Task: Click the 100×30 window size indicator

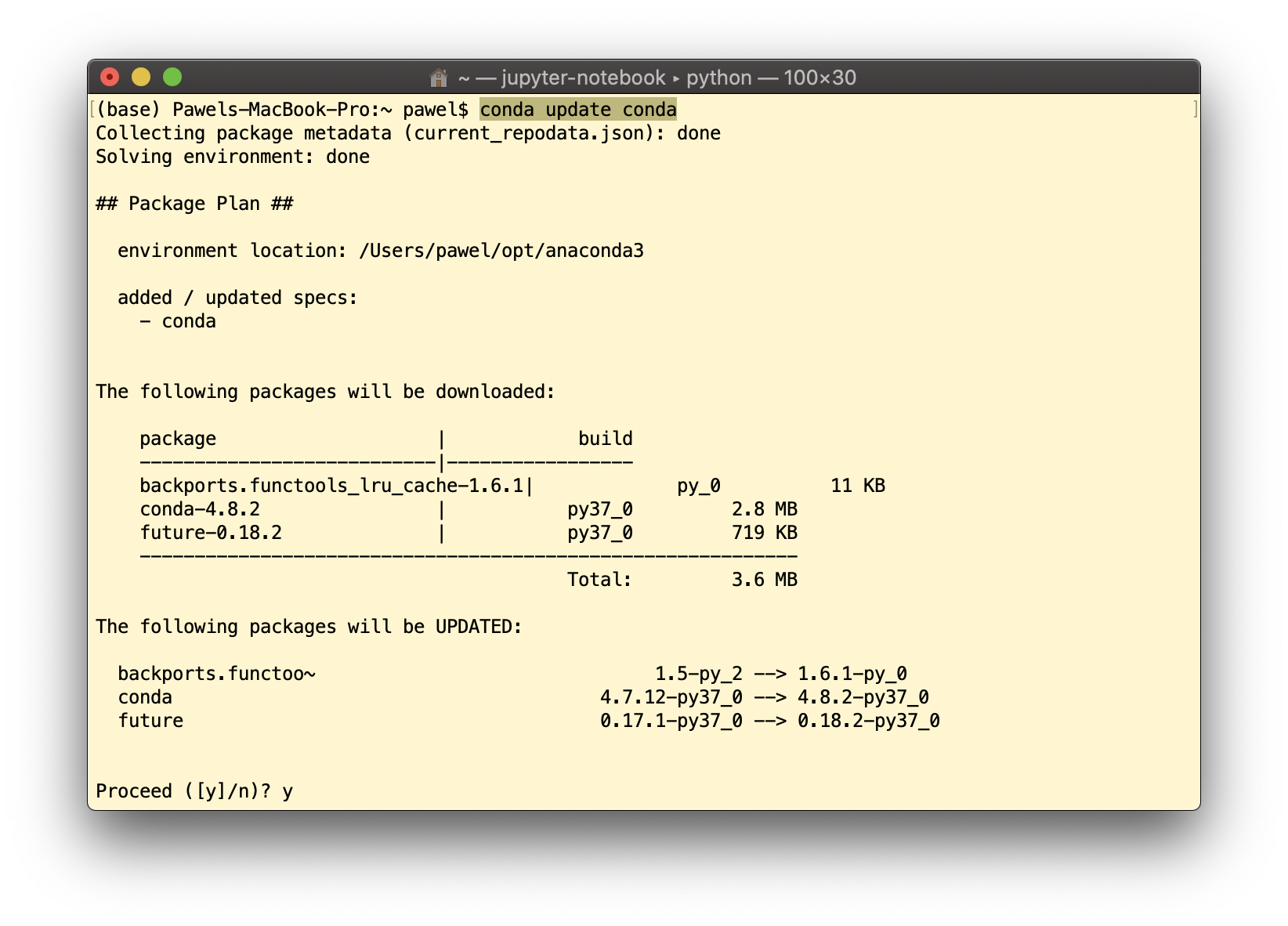Action: pyautogui.click(x=817, y=78)
